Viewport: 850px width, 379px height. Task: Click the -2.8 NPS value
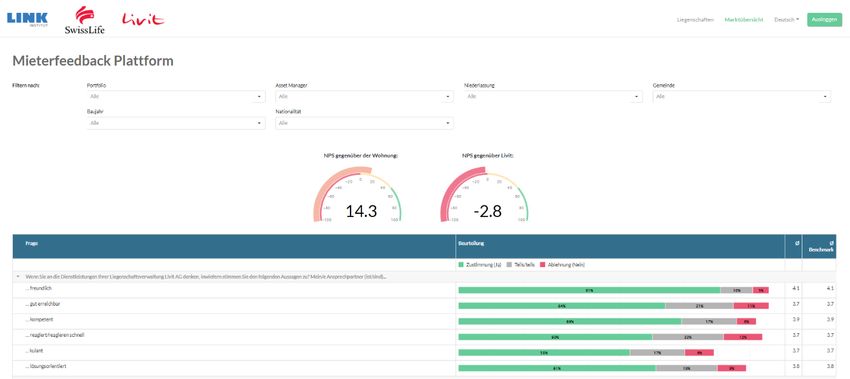(x=487, y=211)
